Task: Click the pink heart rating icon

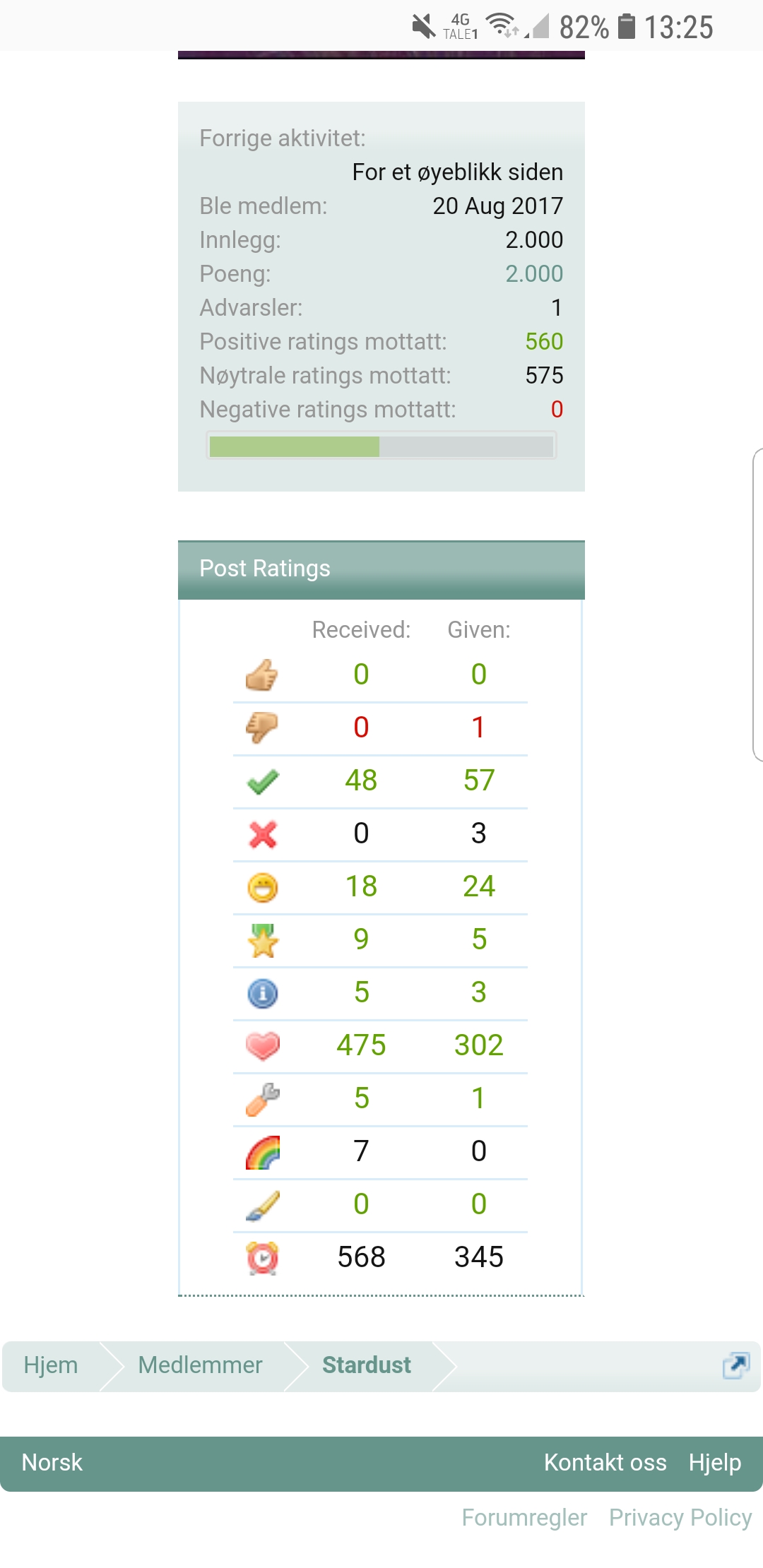Action: [x=263, y=1046]
